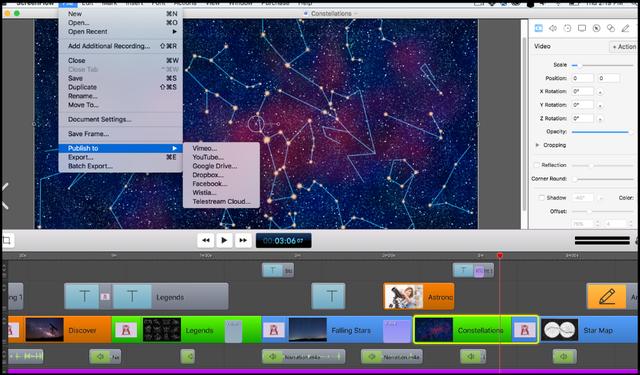640x375 pixels.
Task: Open the Audio properties speaker tab
Action: pos(553,28)
